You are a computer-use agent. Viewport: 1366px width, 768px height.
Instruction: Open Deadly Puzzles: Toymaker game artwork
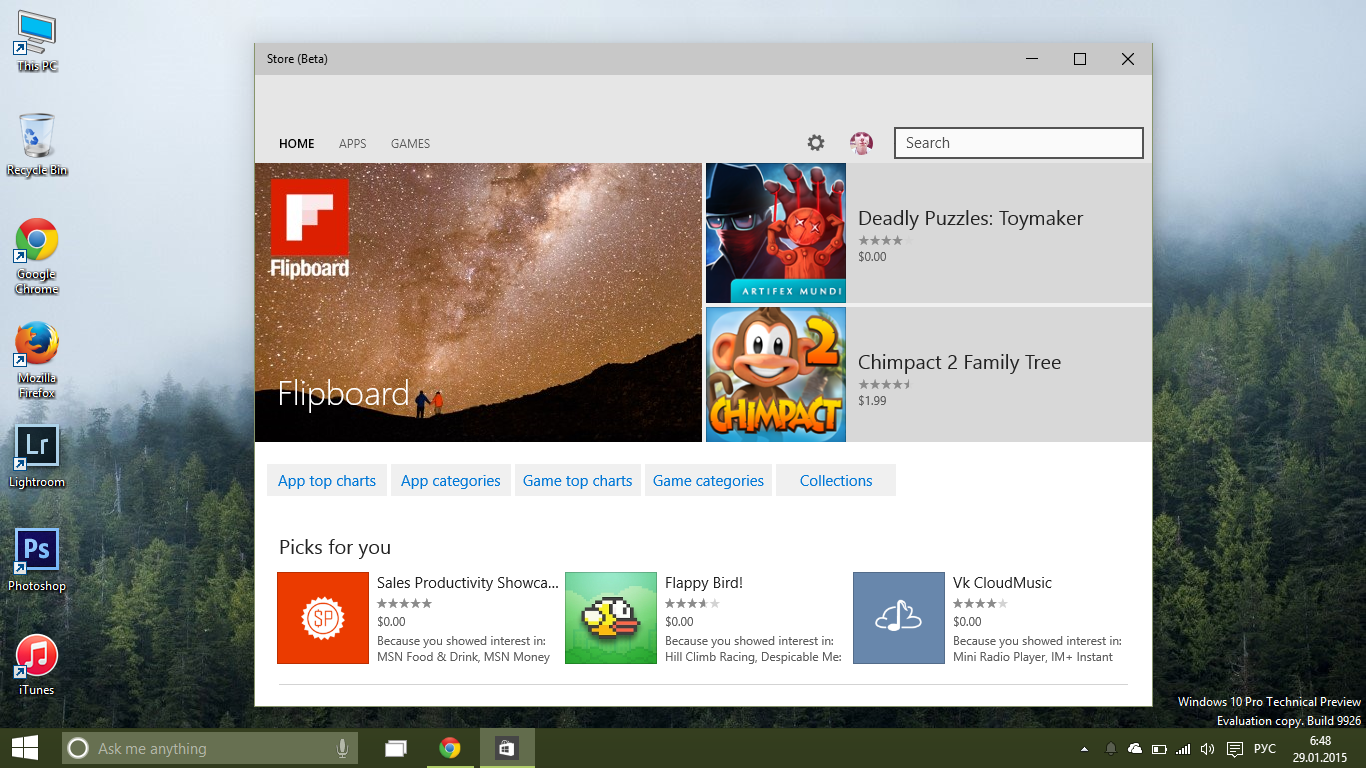click(x=776, y=233)
